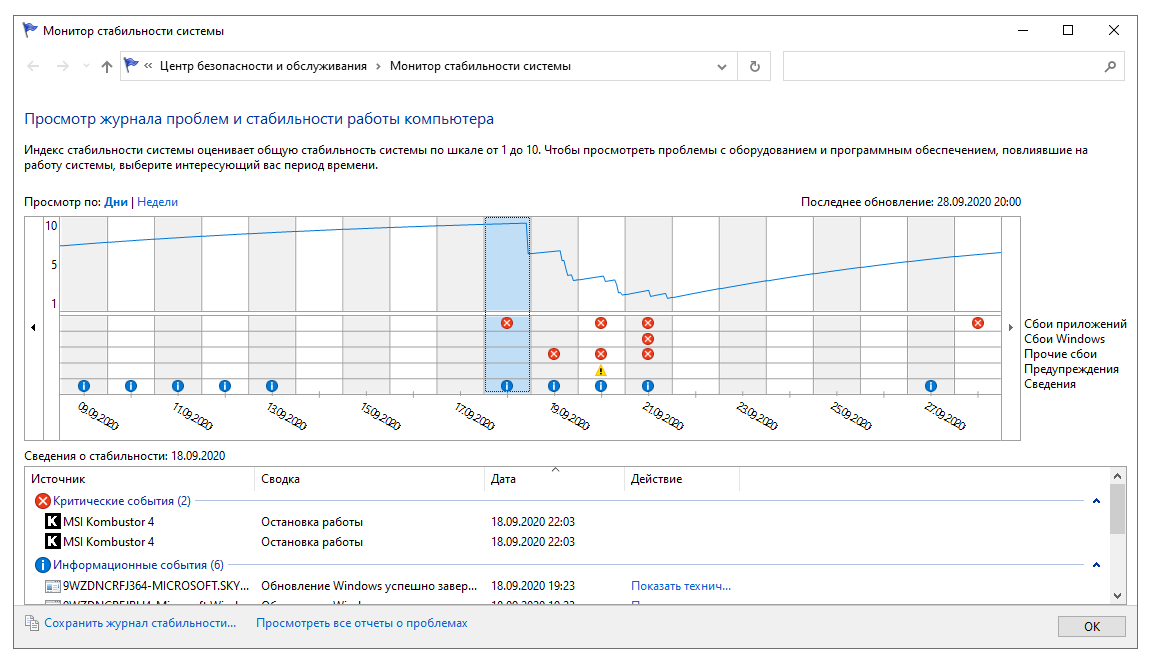Click the application failure icon on 27.09.2020
This screenshot has width=1151, height=665.
point(978,323)
